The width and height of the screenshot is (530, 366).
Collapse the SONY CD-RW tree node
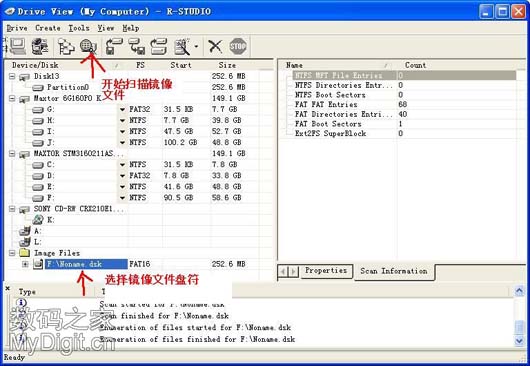(12, 209)
